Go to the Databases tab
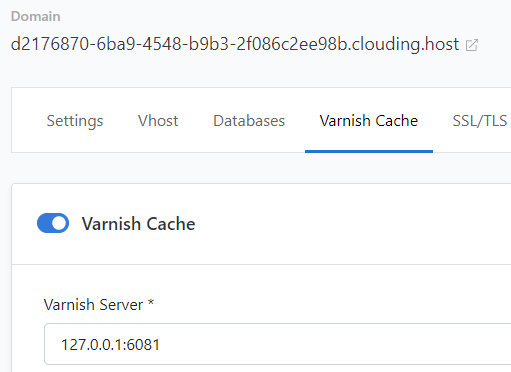 249,121
